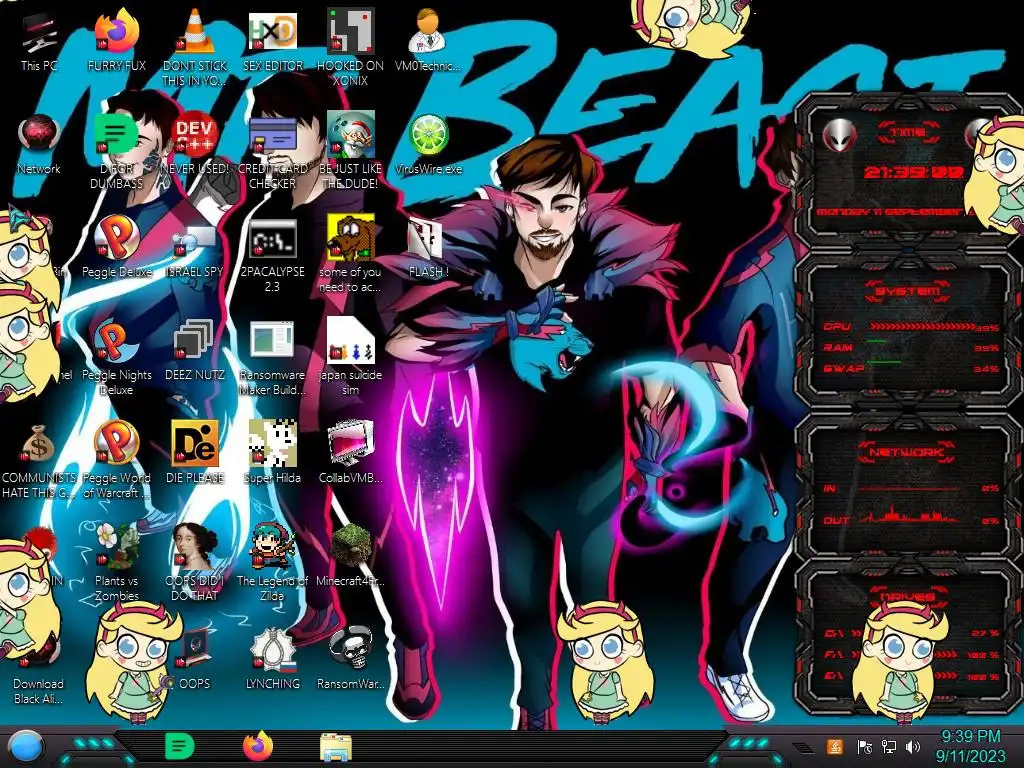Click the TIME header in the widget
This screenshot has width=1024, height=768.
click(908, 133)
